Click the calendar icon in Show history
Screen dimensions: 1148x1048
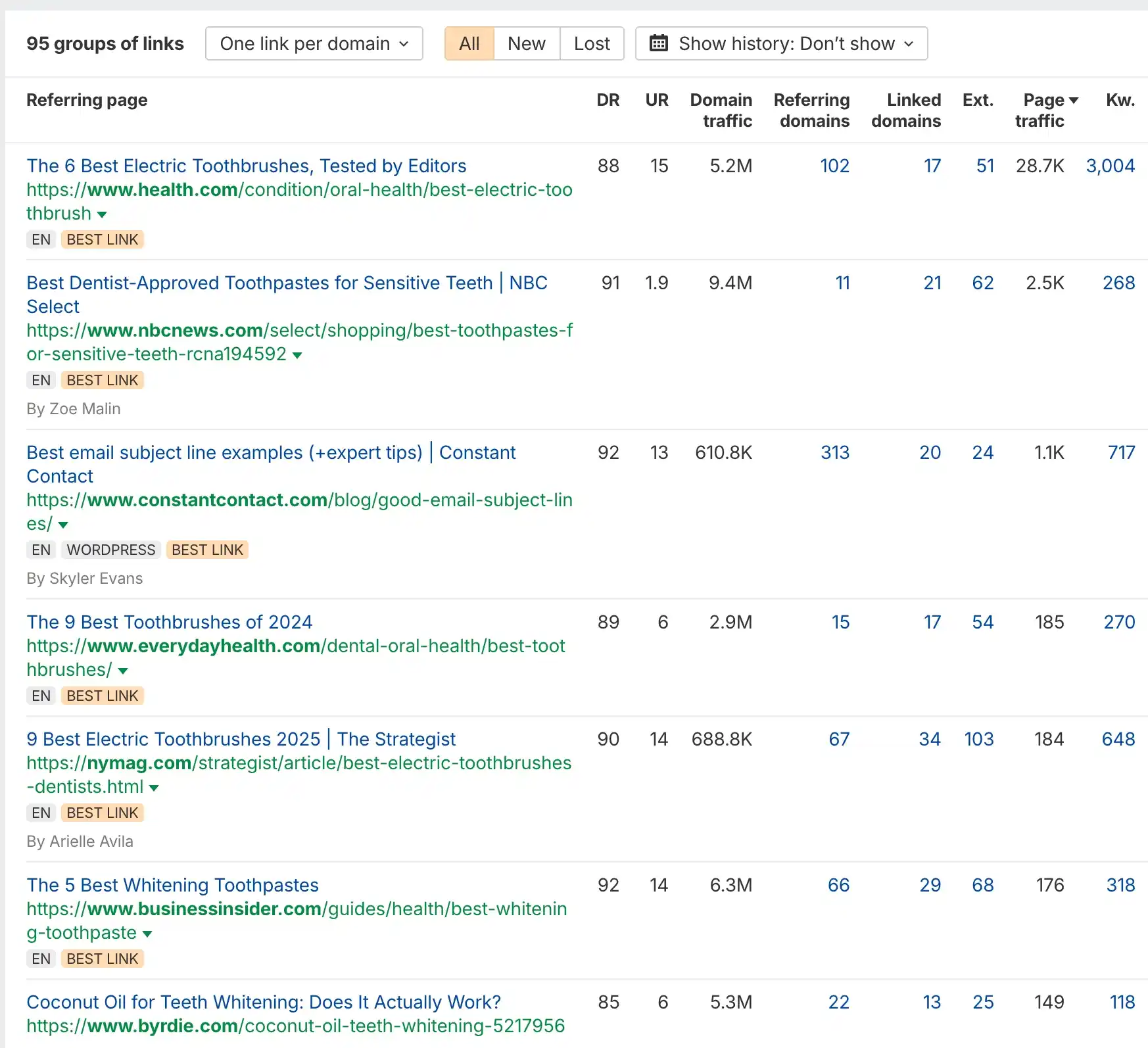pyautogui.click(x=658, y=43)
